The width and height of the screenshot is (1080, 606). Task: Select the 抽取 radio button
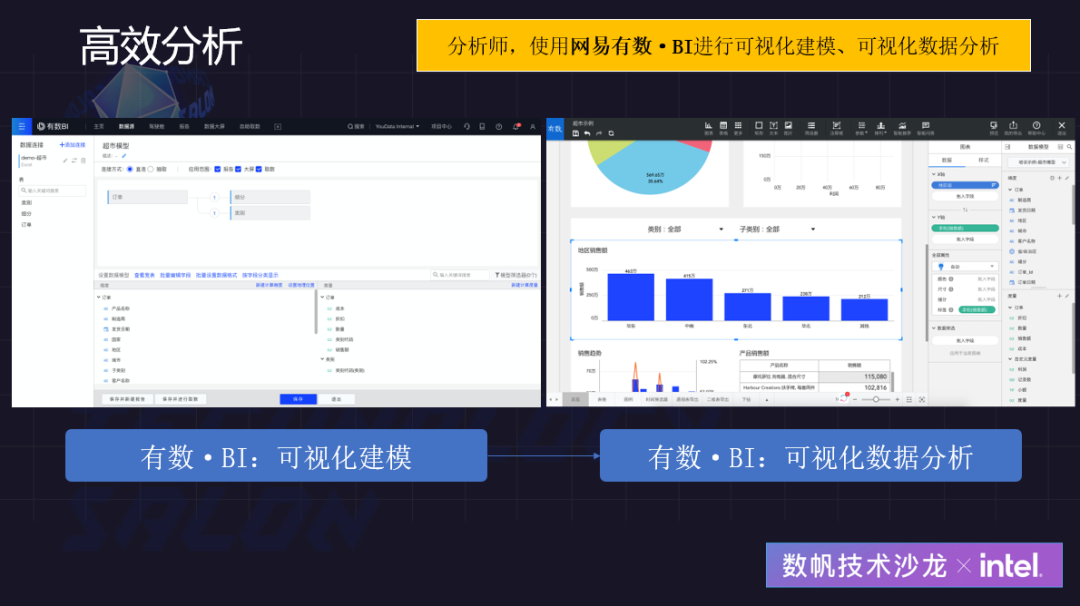tap(151, 169)
